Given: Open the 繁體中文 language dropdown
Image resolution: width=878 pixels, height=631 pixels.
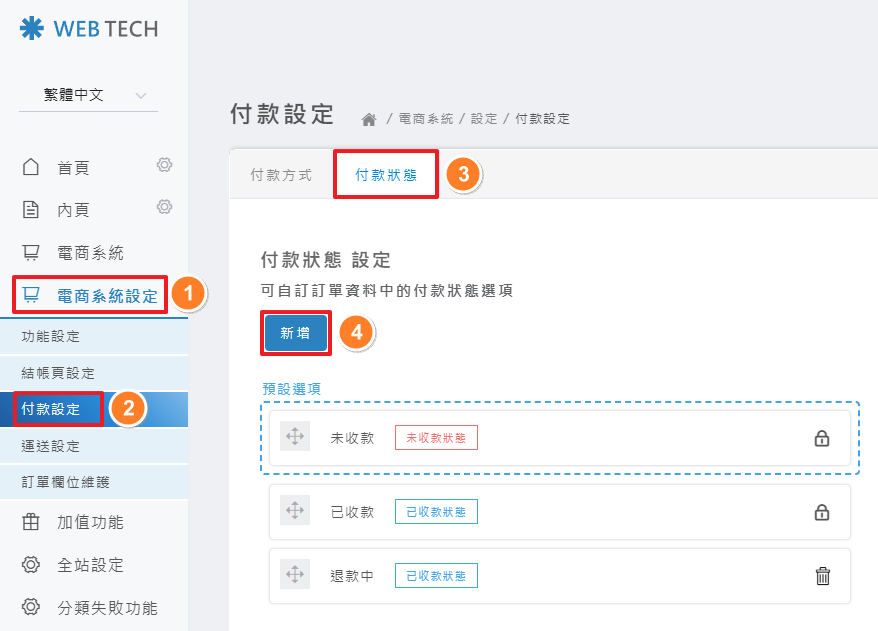Looking at the screenshot, I should tap(88, 96).
